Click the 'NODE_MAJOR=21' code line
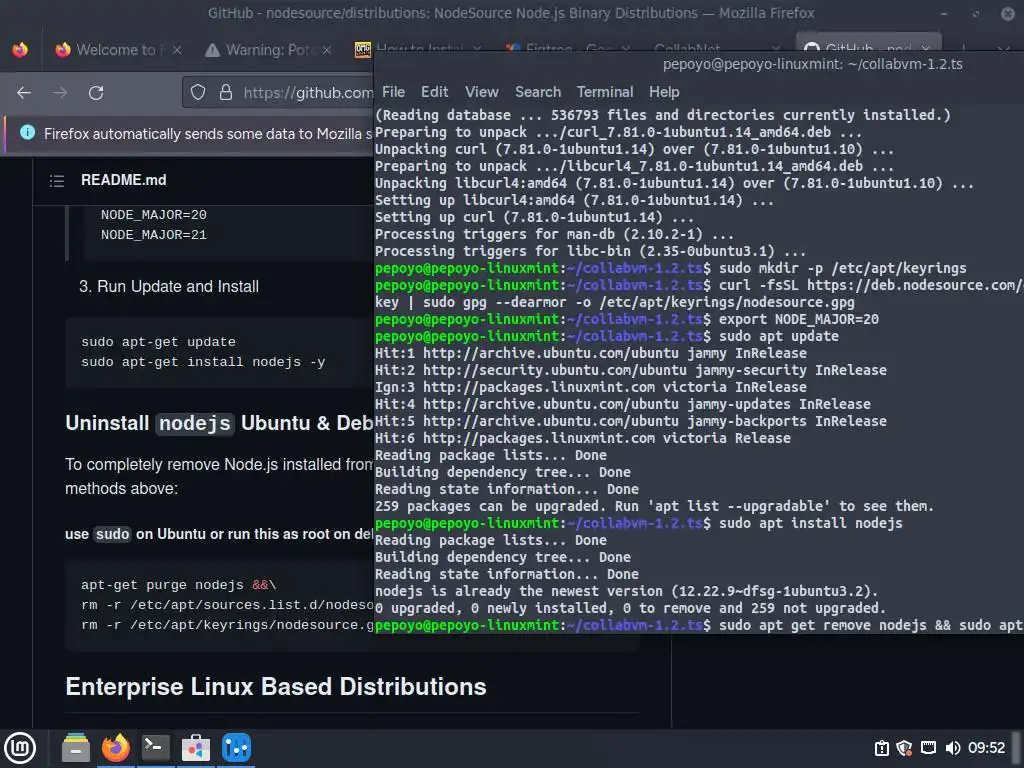Image resolution: width=1024 pixels, height=768 pixels. 153,235
